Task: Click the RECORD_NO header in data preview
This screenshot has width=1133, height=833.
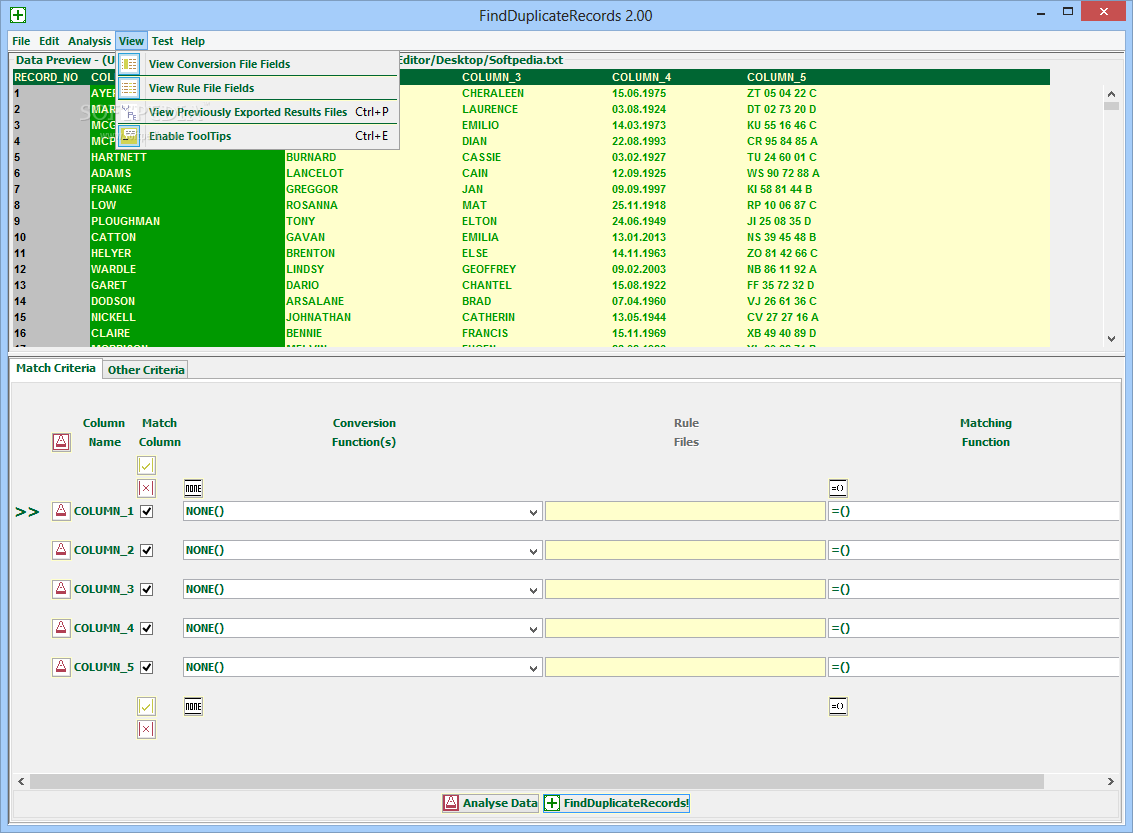Action: coord(46,77)
